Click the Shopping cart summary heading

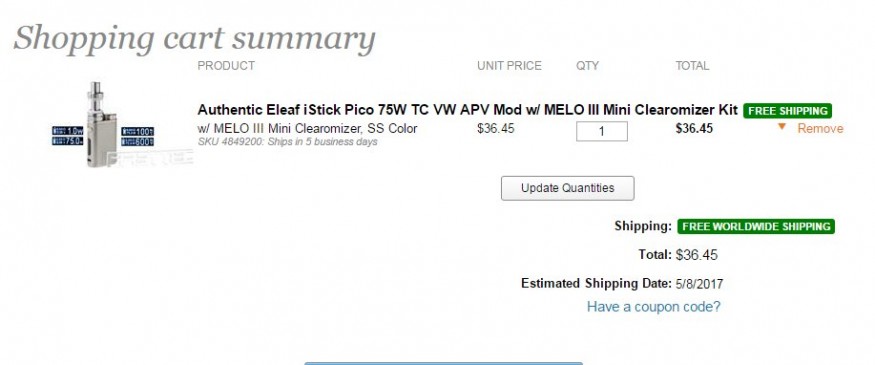(x=194, y=39)
